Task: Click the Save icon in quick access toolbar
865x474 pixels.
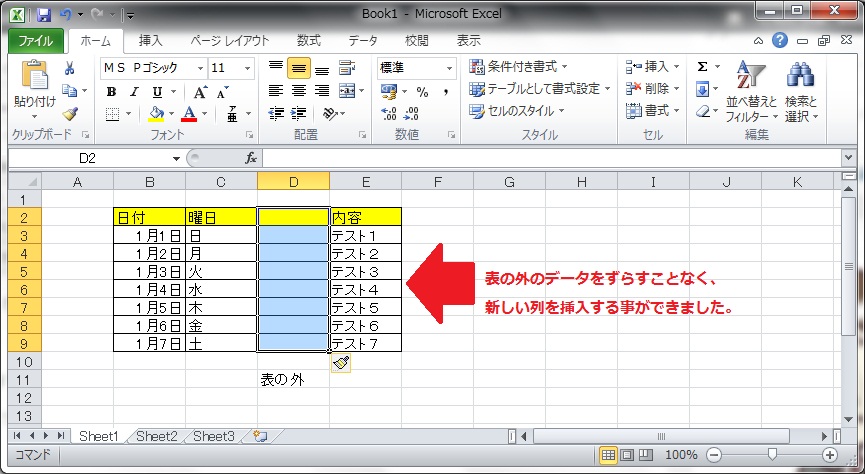Action: pyautogui.click(x=44, y=14)
